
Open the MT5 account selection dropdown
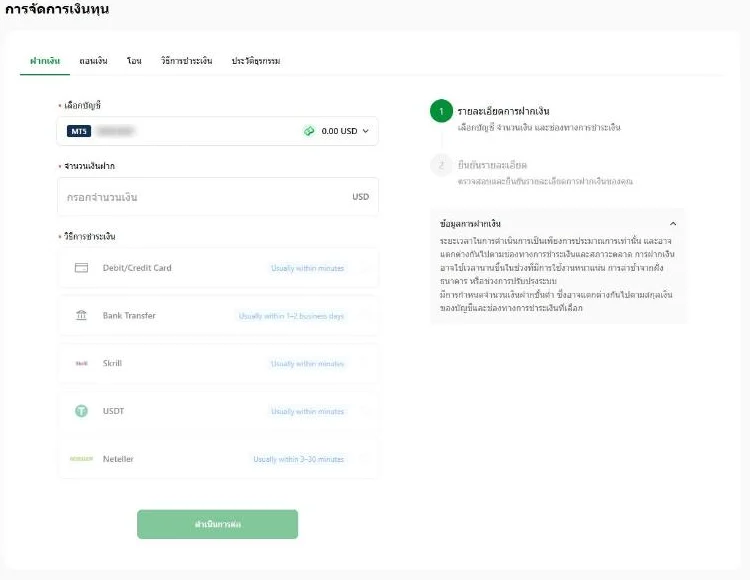click(x=218, y=131)
